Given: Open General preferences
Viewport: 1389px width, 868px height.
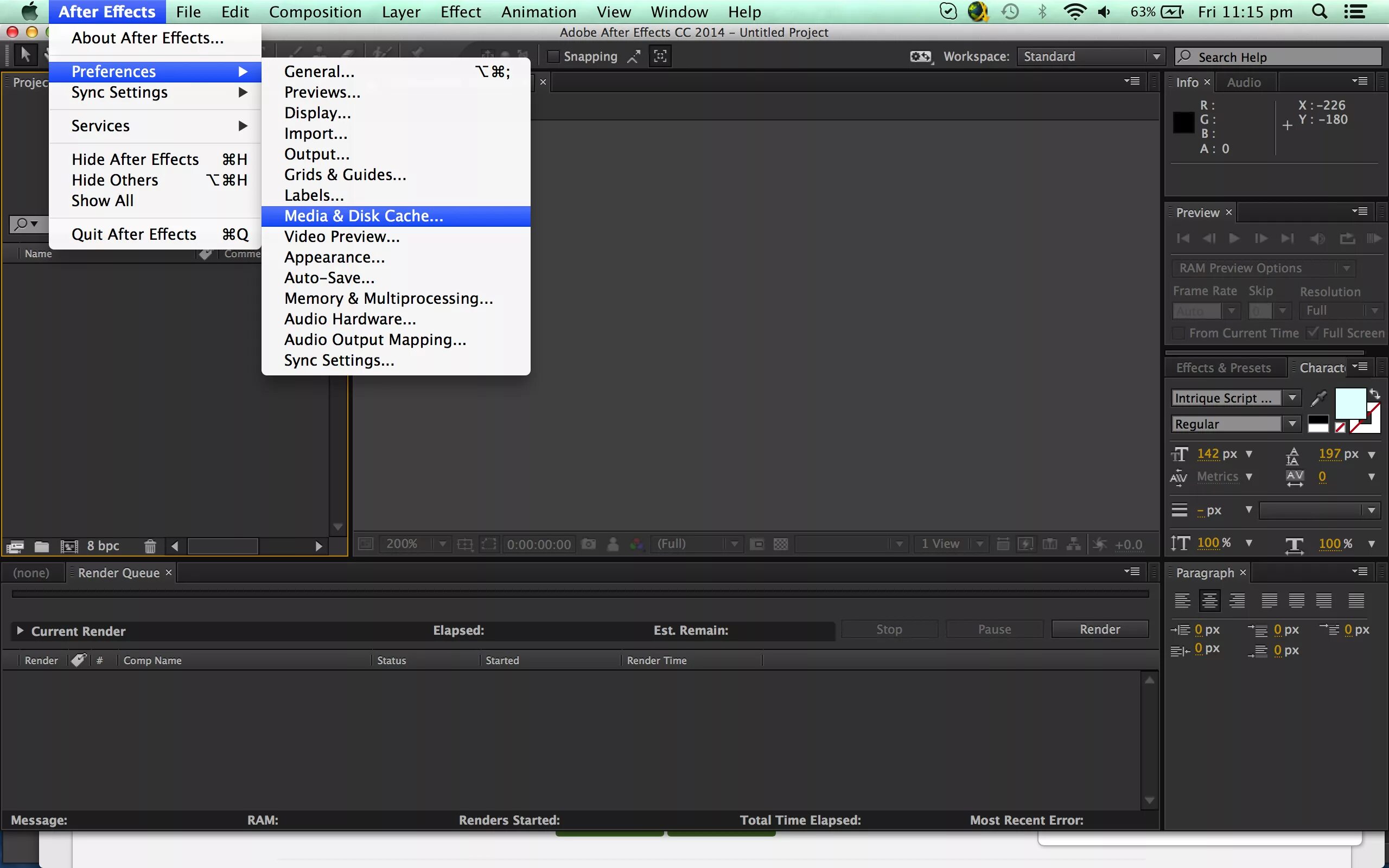Looking at the screenshot, I should click(x=396, y=71).
